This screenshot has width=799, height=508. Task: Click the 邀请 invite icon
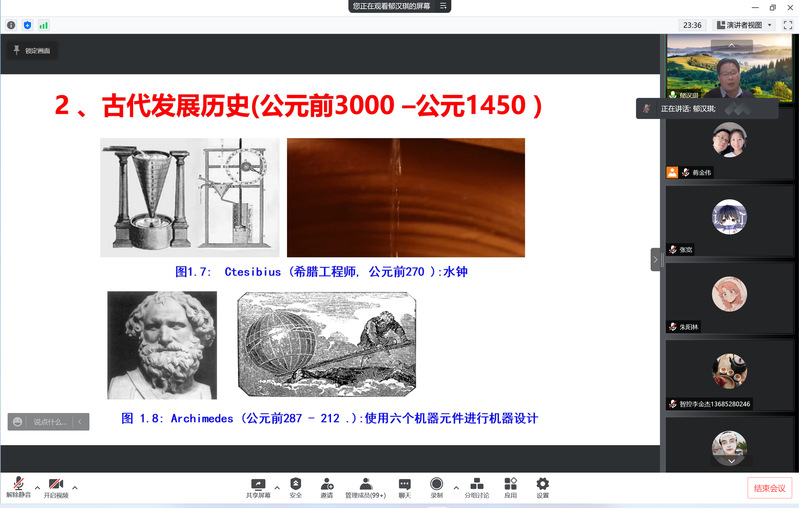tap(327, 486)
